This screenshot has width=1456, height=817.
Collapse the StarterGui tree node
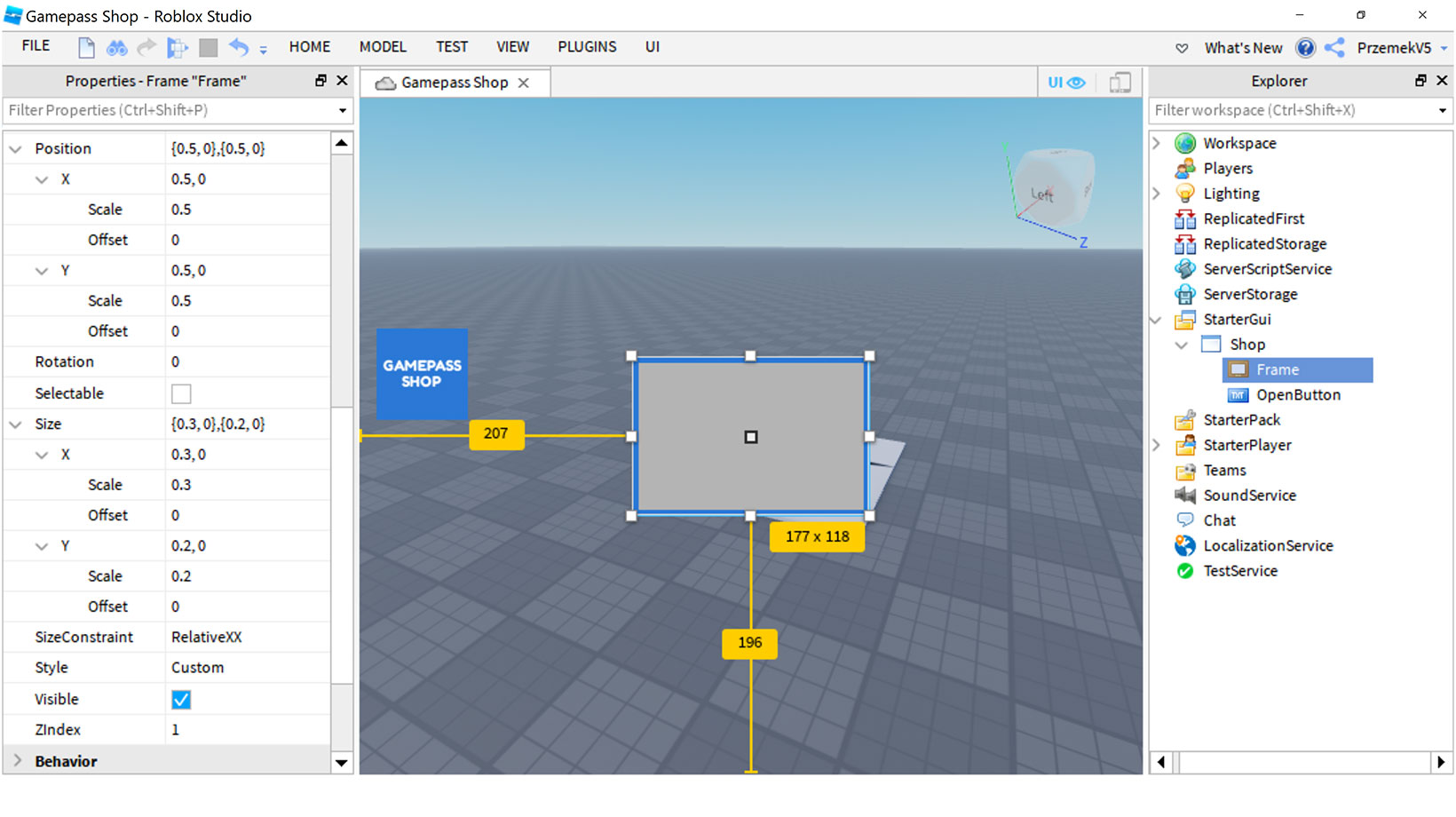(1156, 320)
